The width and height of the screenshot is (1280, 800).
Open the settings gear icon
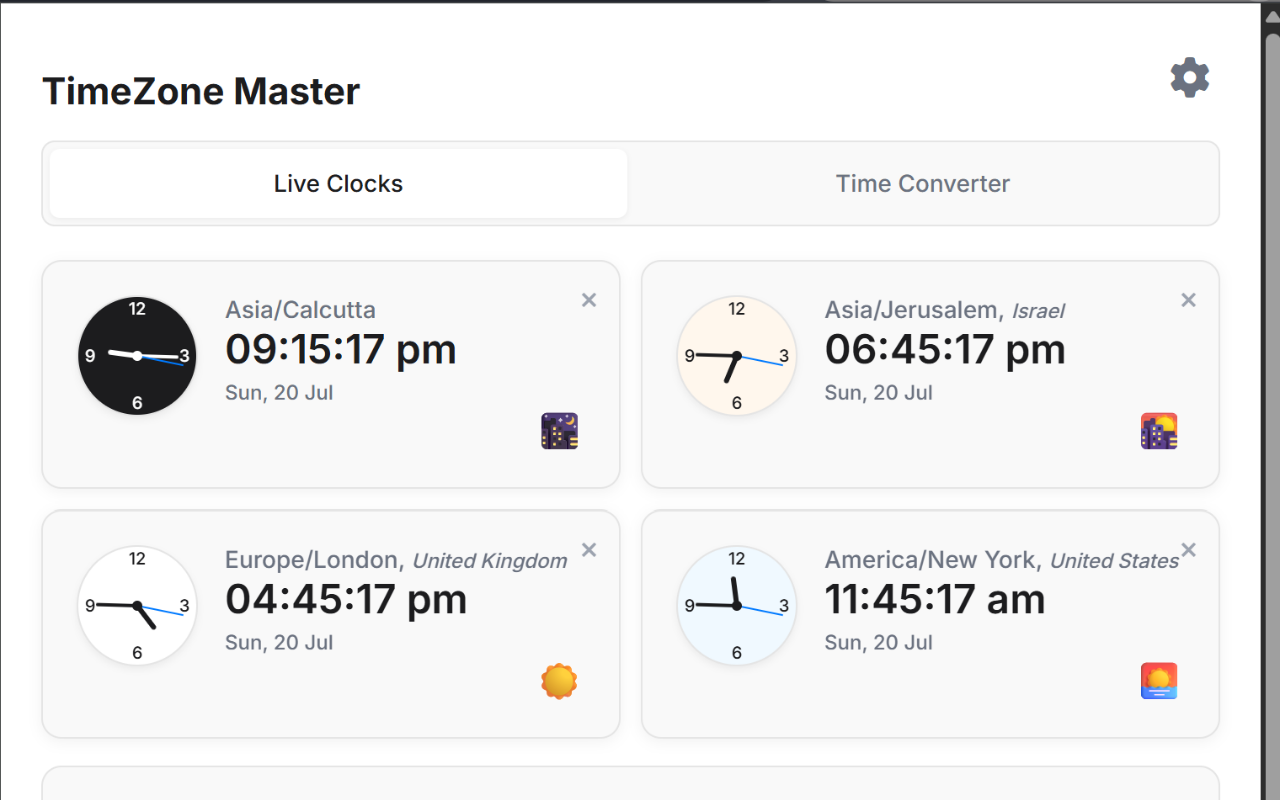[1189, 77]
